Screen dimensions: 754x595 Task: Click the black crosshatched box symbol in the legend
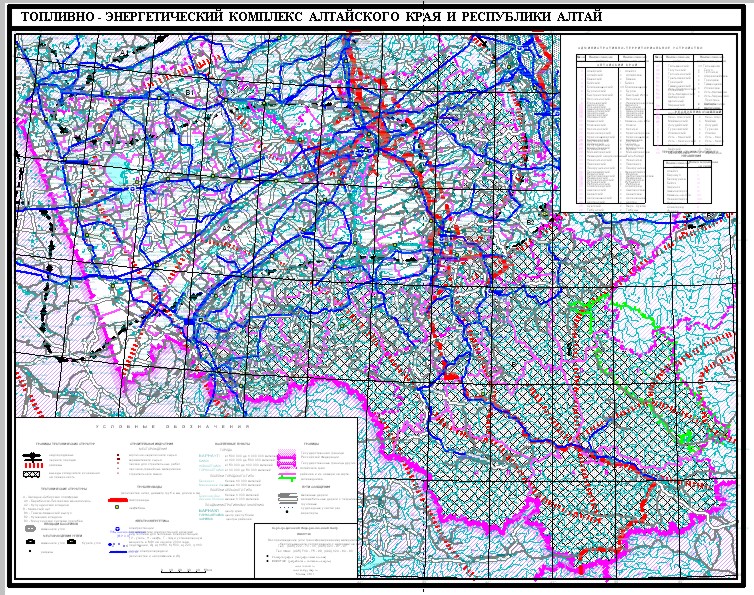click(x=32, y=474)
